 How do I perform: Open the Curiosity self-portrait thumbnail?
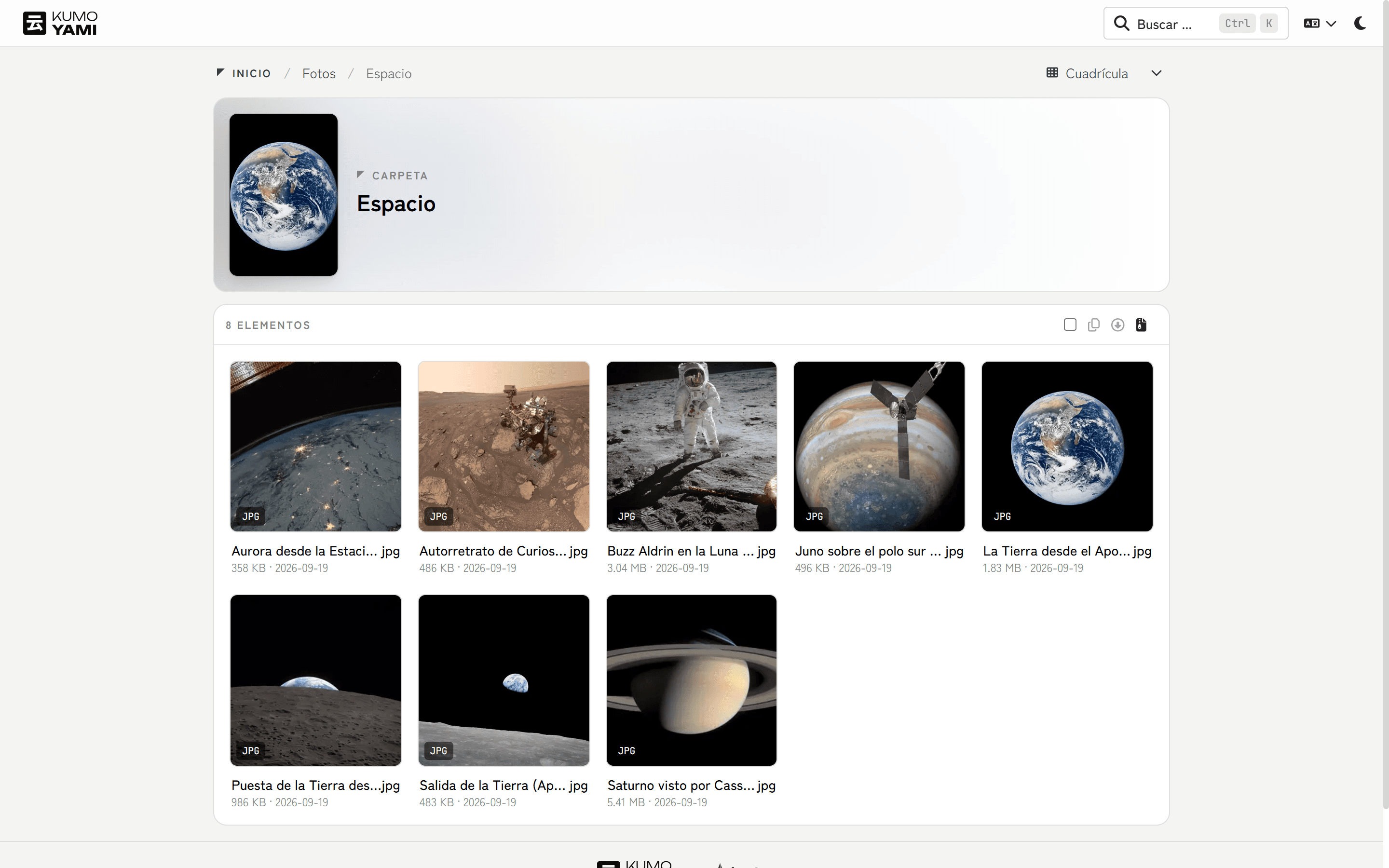click(x=504, y=446)
